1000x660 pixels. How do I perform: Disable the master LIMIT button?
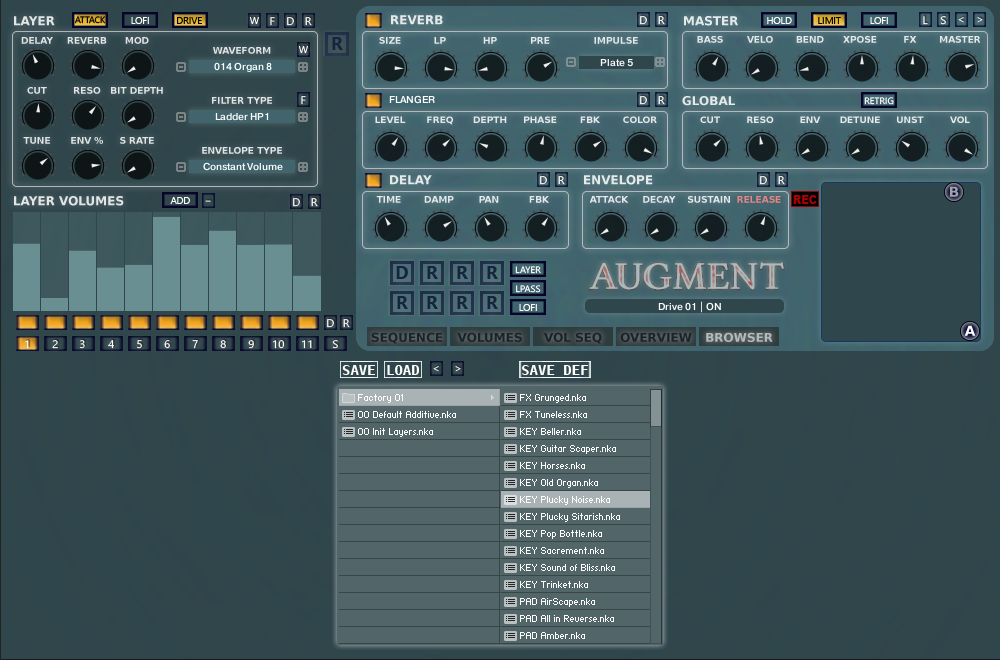tap(828, 20)
